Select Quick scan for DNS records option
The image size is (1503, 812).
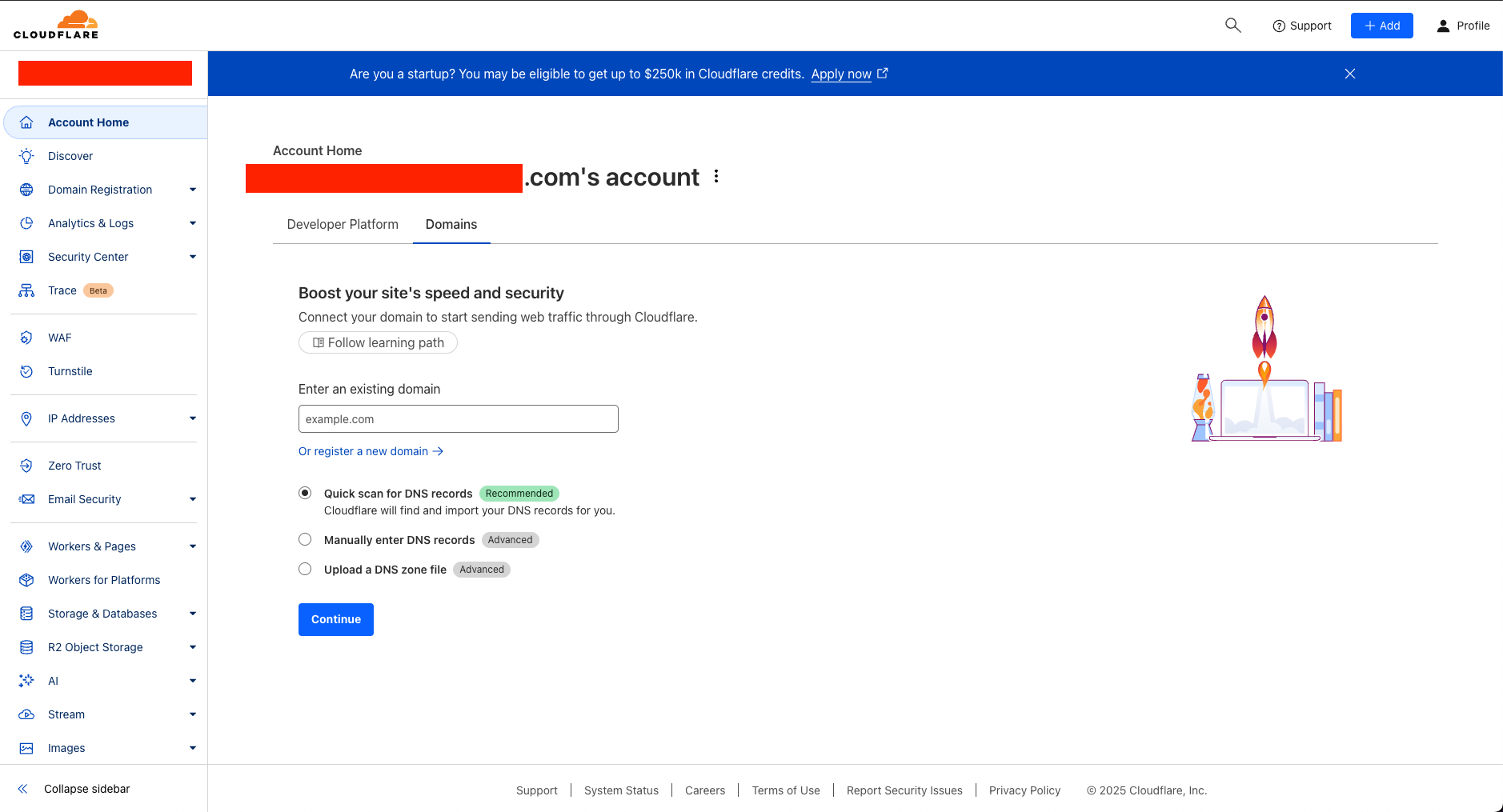(305, 493)
